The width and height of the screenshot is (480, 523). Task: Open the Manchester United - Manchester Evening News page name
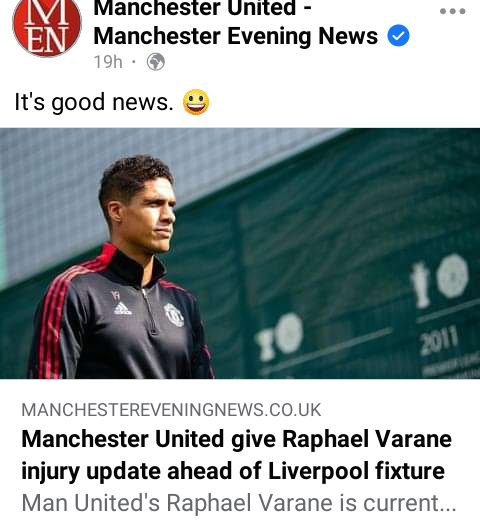[x=235, y=22]
